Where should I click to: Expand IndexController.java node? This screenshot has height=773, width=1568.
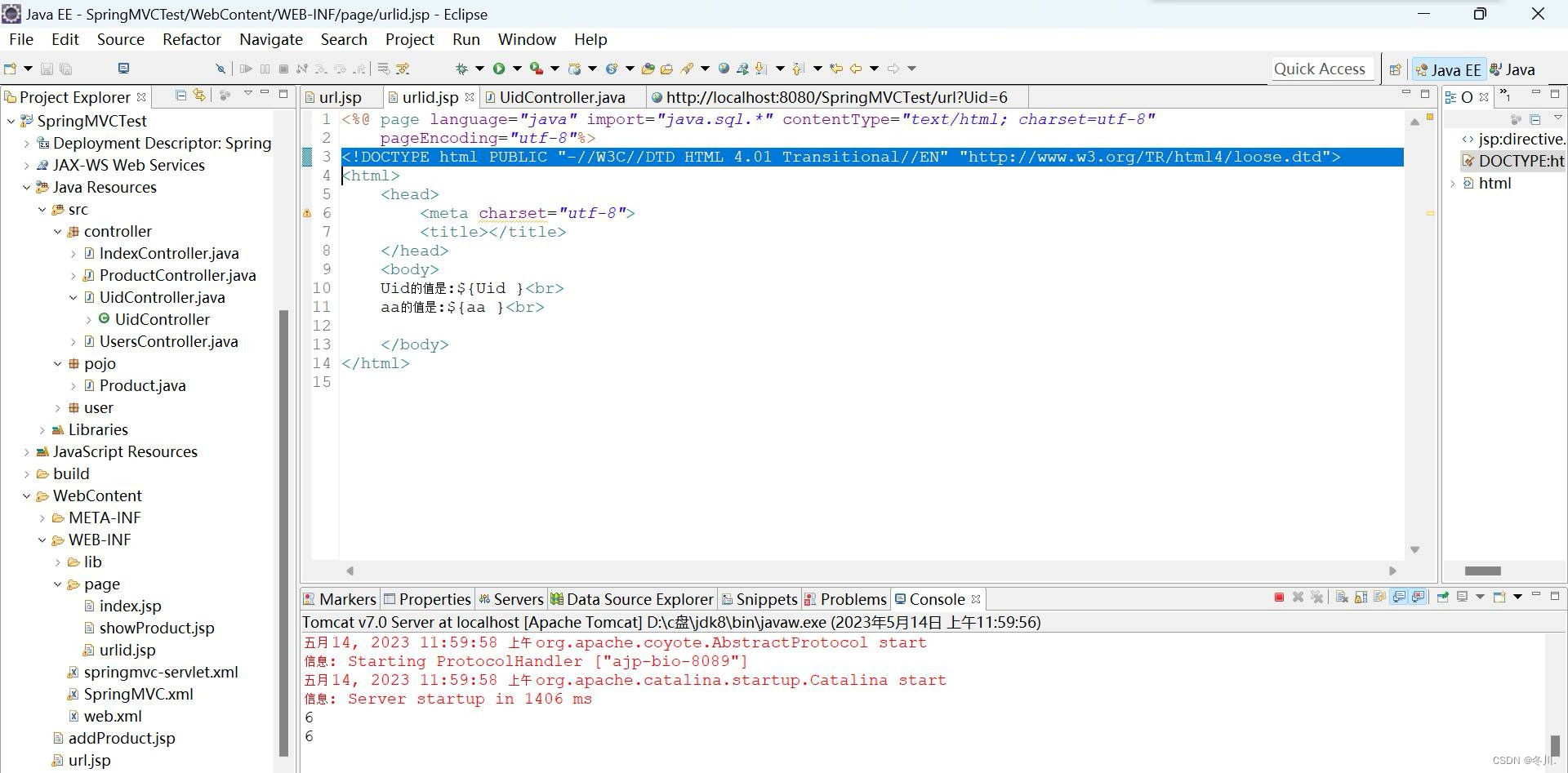[x=73, y=253]
